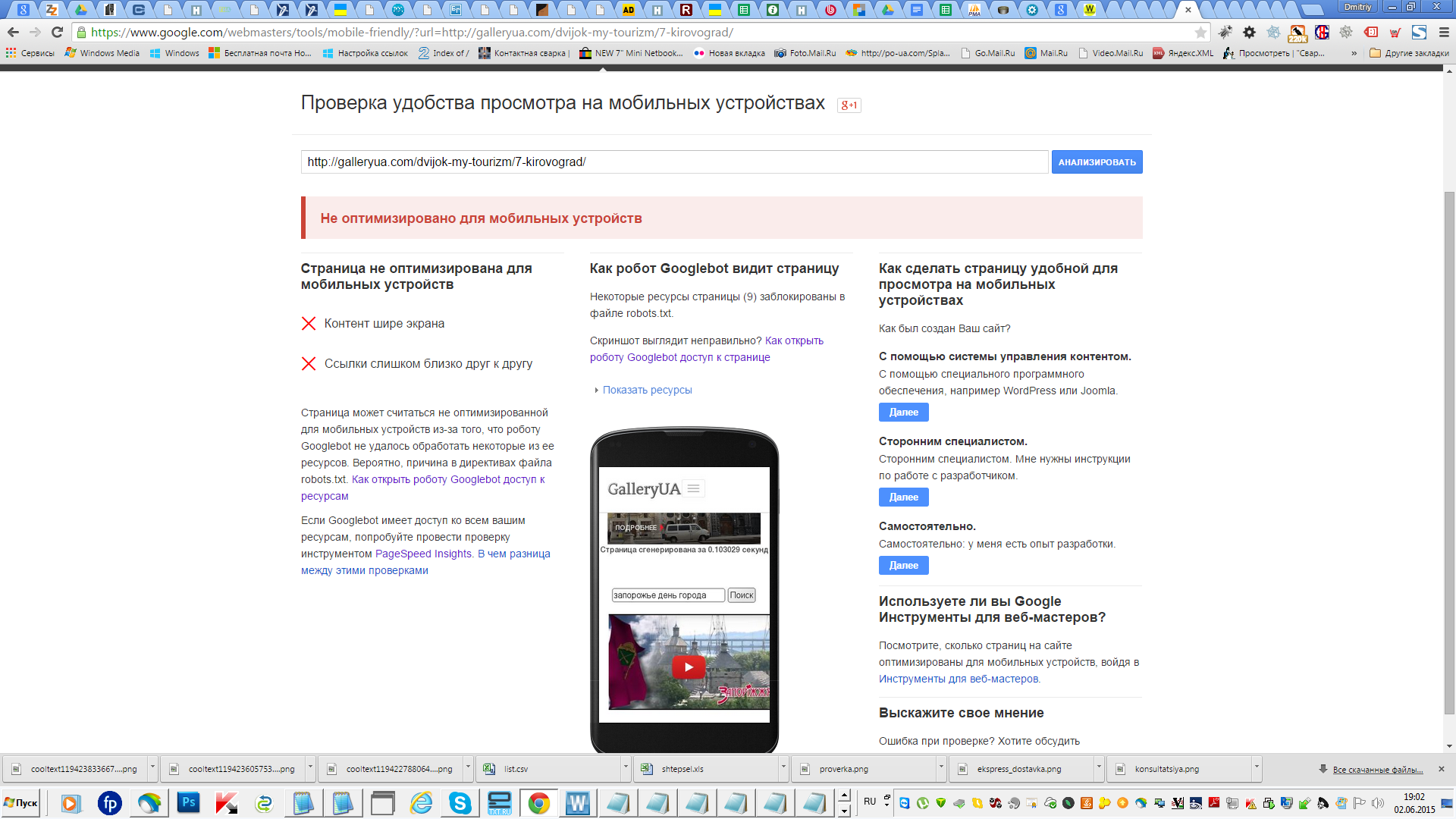1456x819 pixels.
Task: Open Другие закладки folder
Action: point(1409,53)
